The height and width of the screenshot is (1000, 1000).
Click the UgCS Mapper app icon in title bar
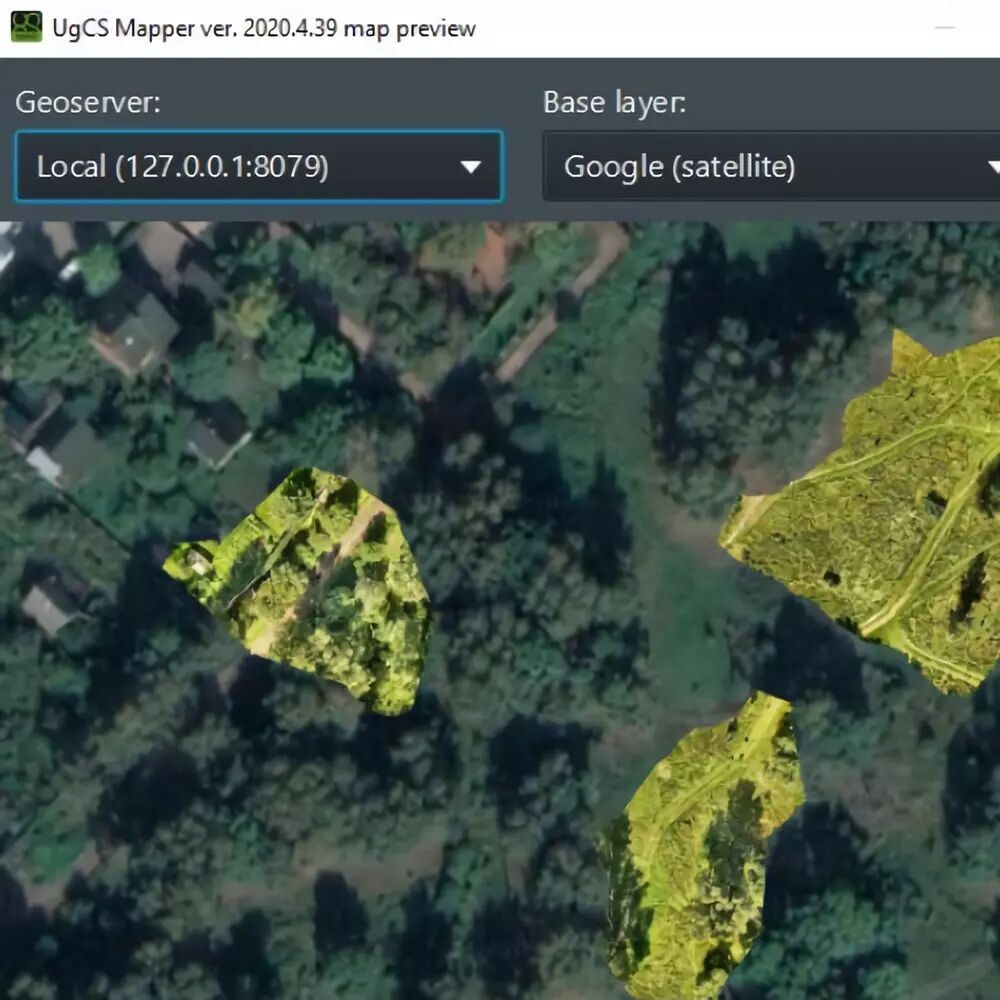(26, 27)
